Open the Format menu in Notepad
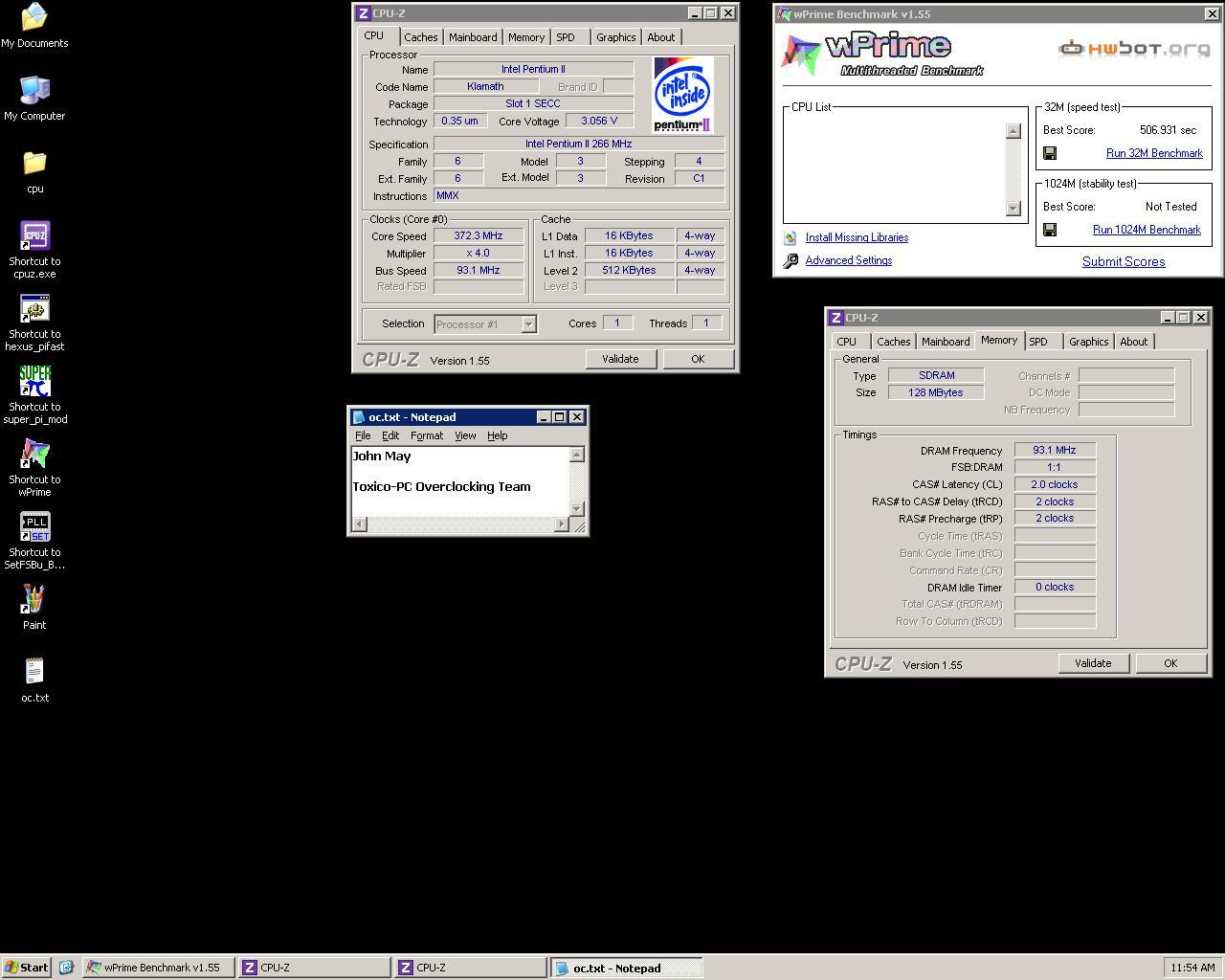This screenshot has width=1225, height=980. [x=427, y=435]
